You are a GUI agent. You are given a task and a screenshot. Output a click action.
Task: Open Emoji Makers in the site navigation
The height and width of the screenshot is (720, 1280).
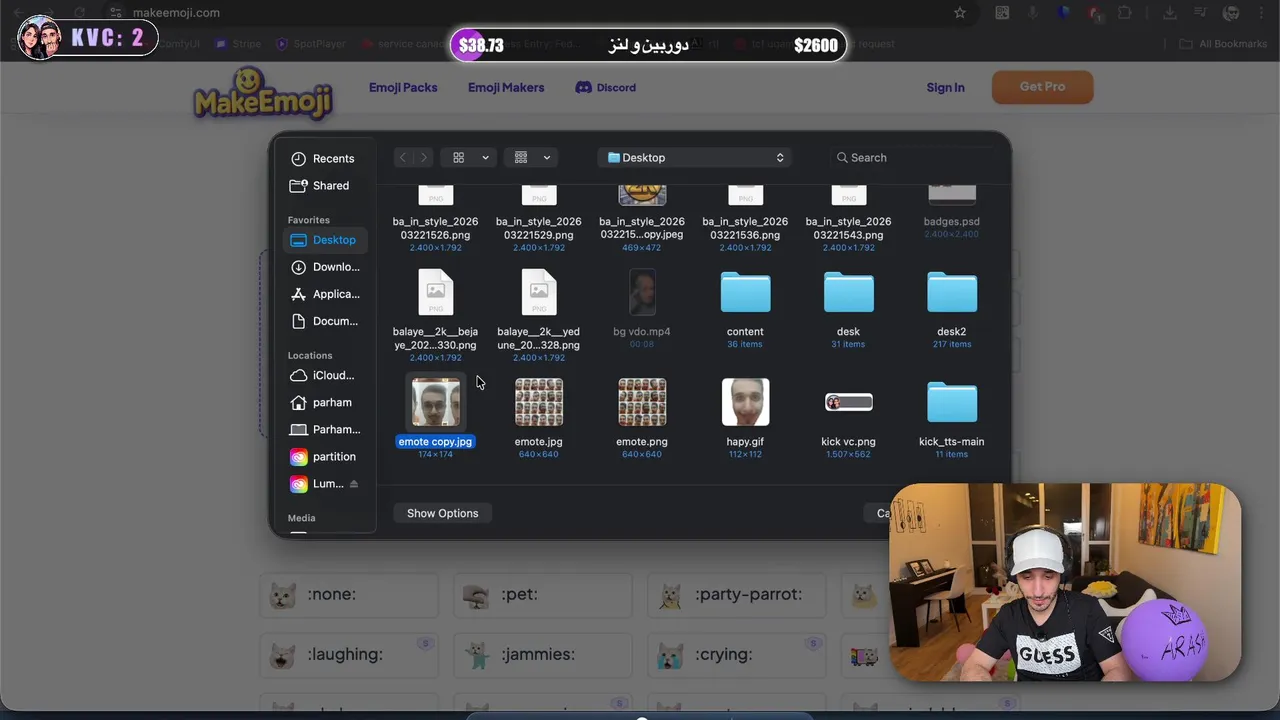[x=506, y=87]
